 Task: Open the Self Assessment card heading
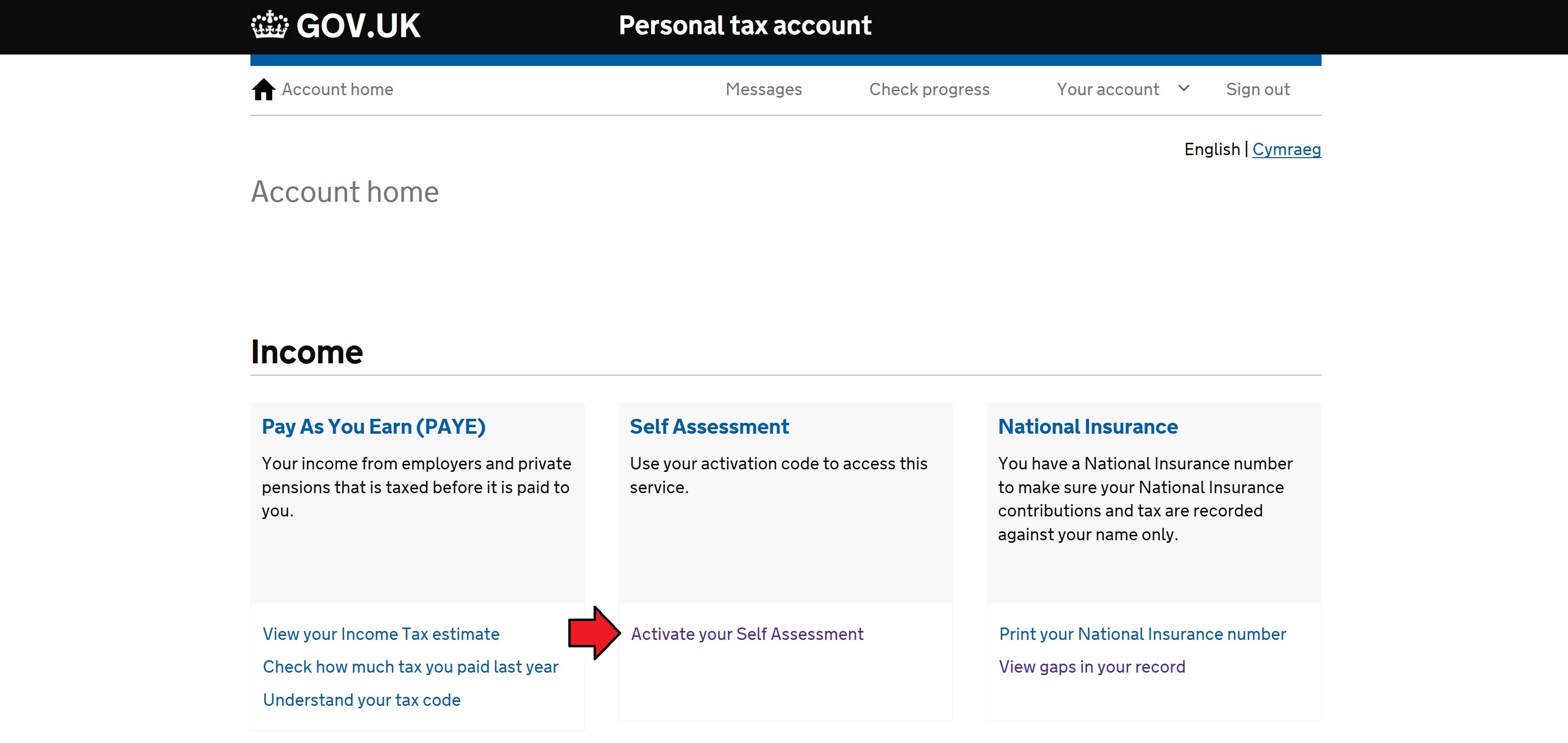[x=709, y=427]
